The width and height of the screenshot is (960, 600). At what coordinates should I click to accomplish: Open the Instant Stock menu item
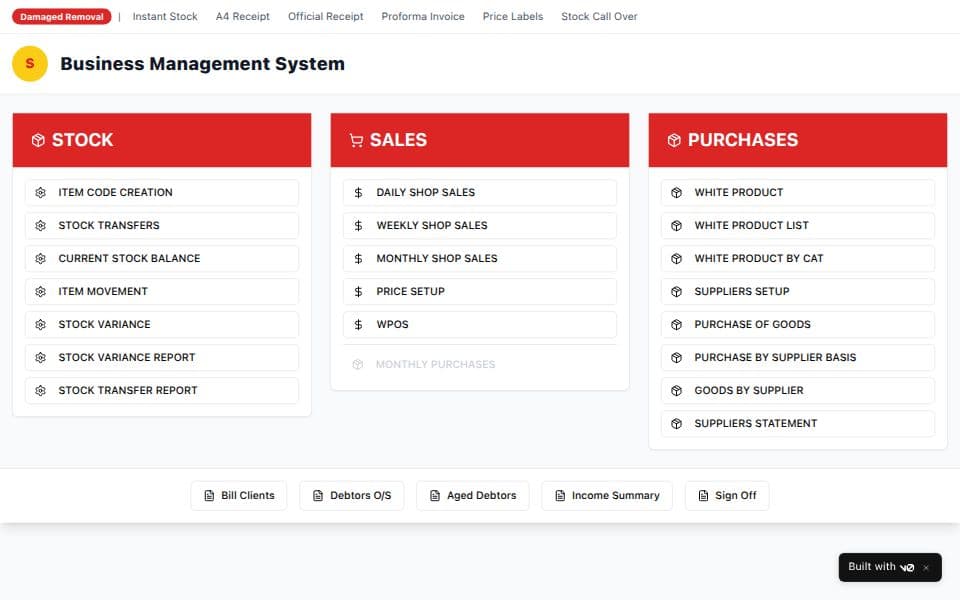[165, 16]
